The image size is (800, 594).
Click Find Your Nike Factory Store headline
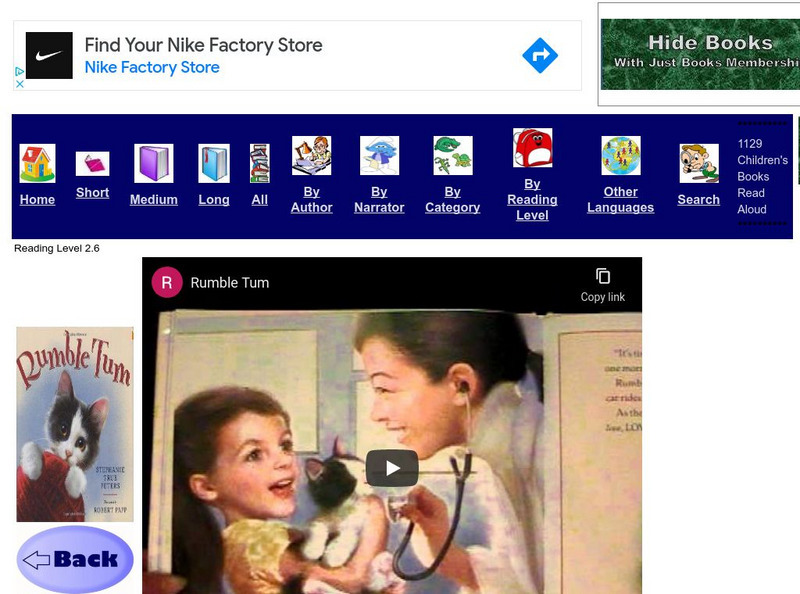click(203, 45)
